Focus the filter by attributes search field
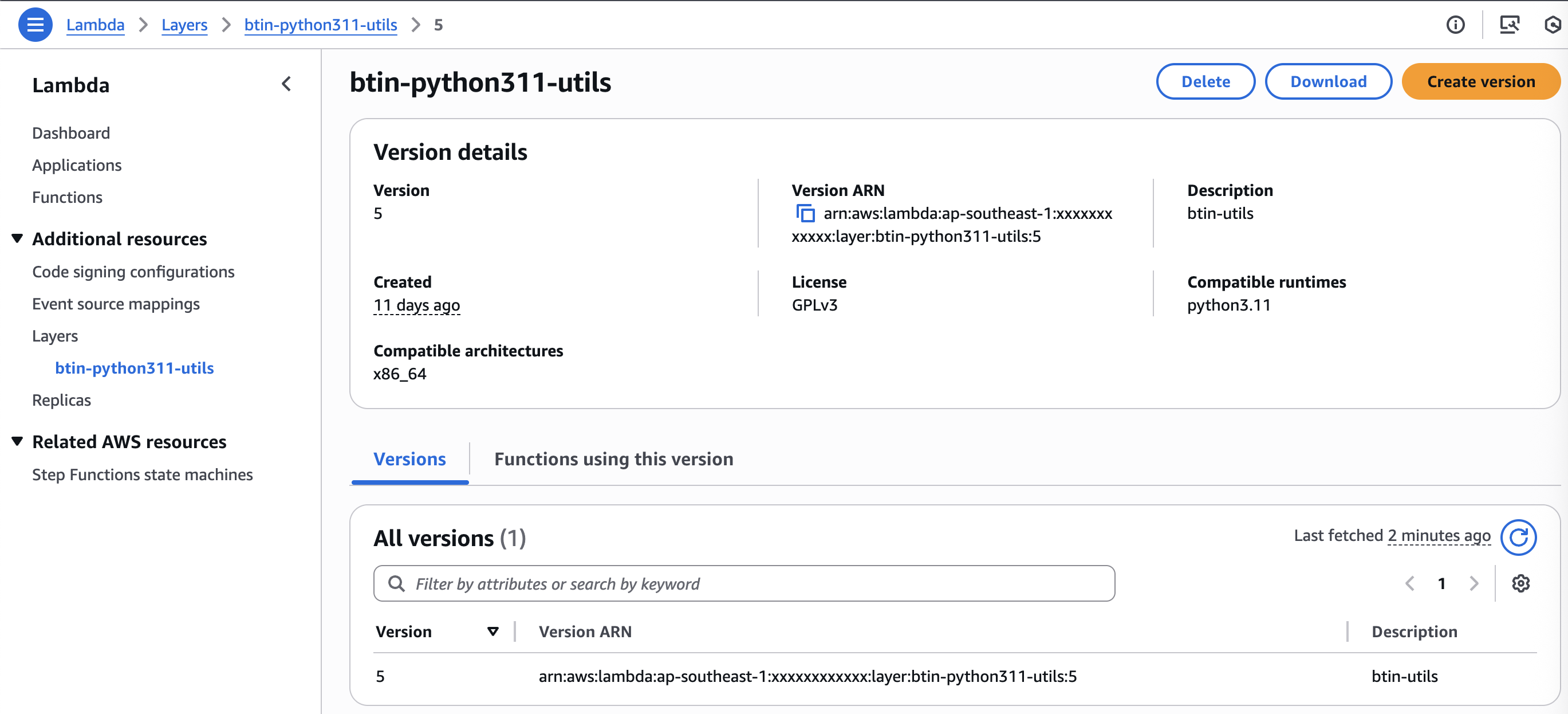 pos(744,583)
